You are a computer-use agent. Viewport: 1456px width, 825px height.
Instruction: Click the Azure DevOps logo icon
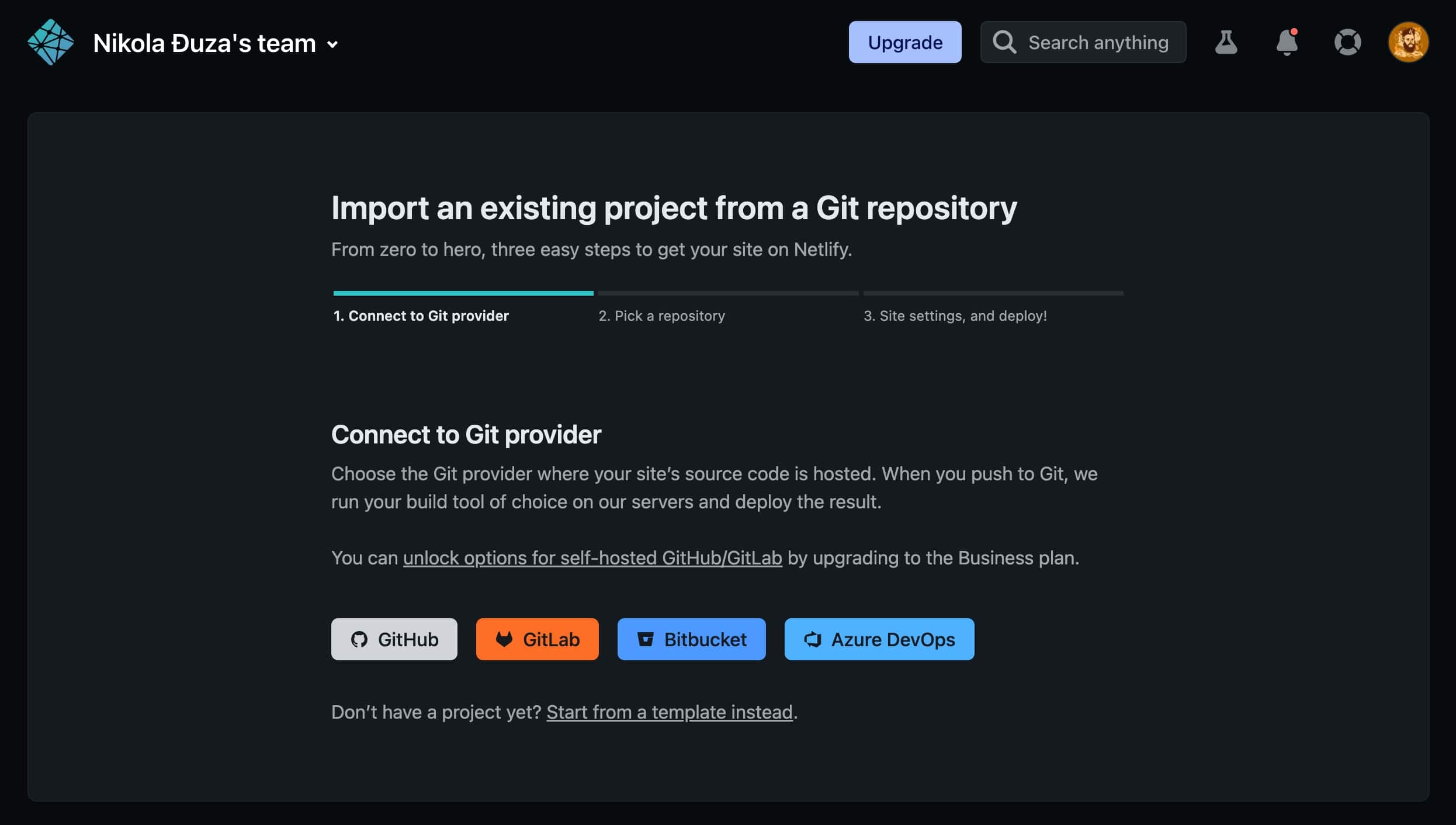813,639
